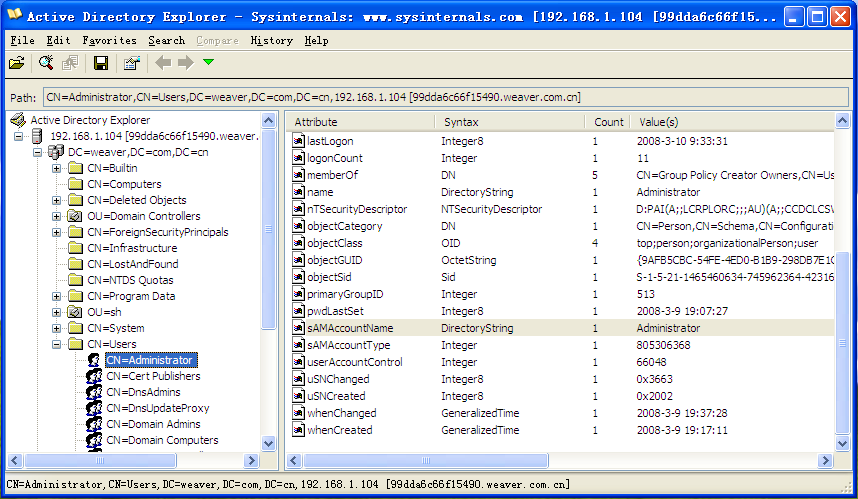Open the Search menu

coord(166,40)
